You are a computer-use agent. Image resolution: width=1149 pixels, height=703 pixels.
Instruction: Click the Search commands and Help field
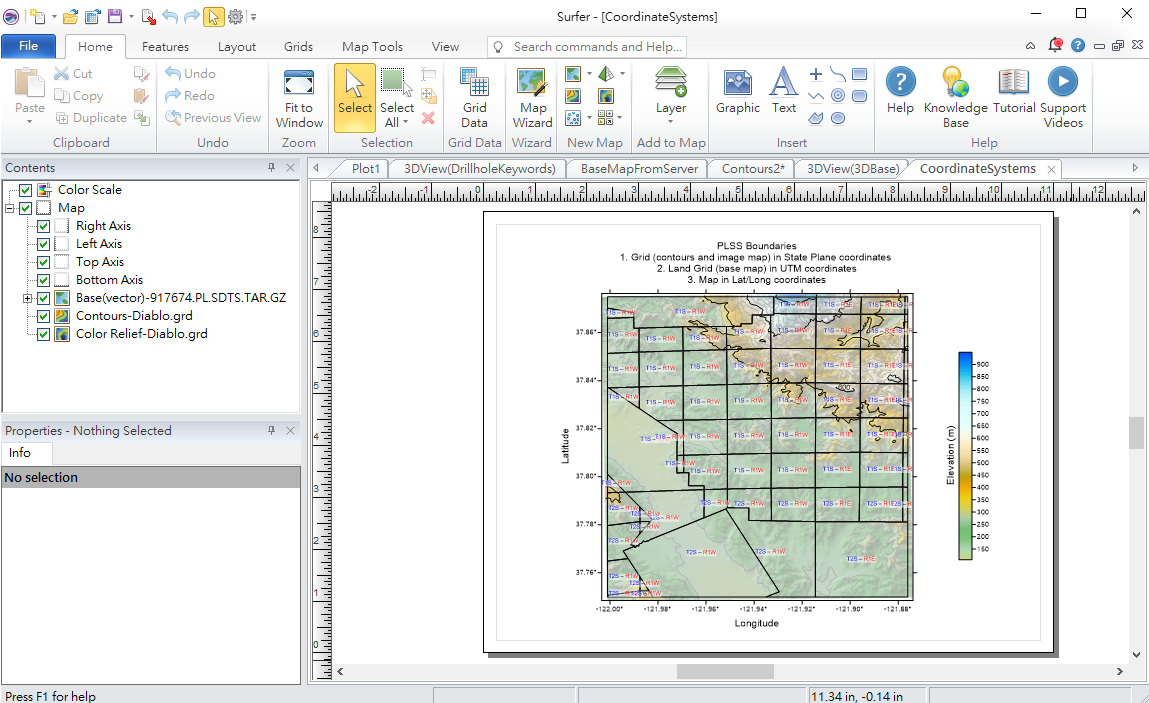(597, 46)
